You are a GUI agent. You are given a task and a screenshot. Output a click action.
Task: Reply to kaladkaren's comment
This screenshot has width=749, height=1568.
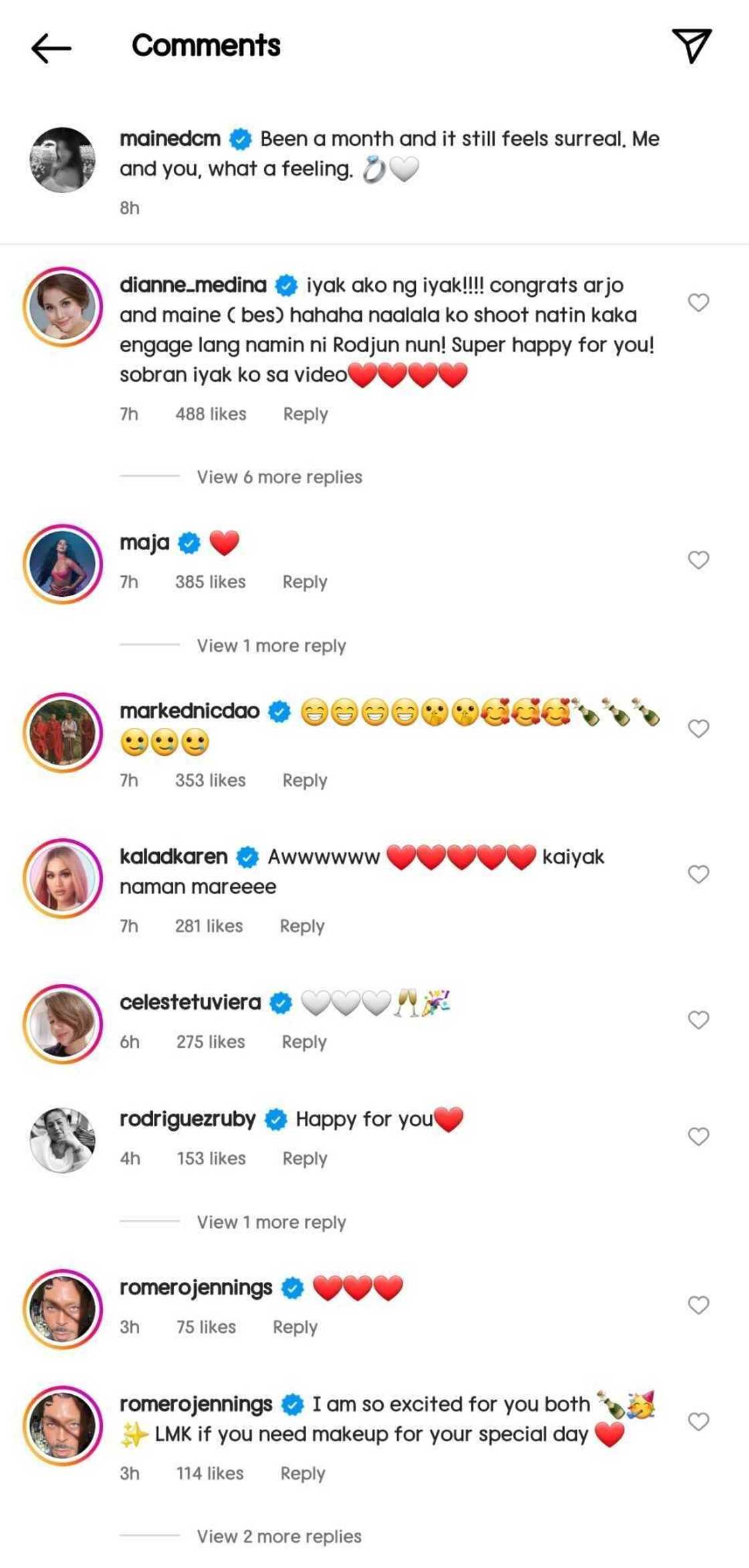pos(302,926)
